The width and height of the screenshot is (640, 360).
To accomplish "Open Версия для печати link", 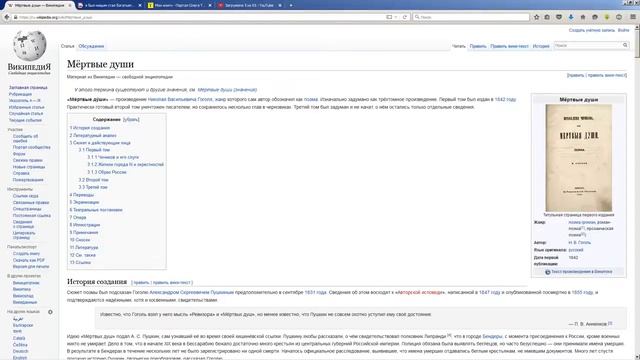I will [31, 267].
